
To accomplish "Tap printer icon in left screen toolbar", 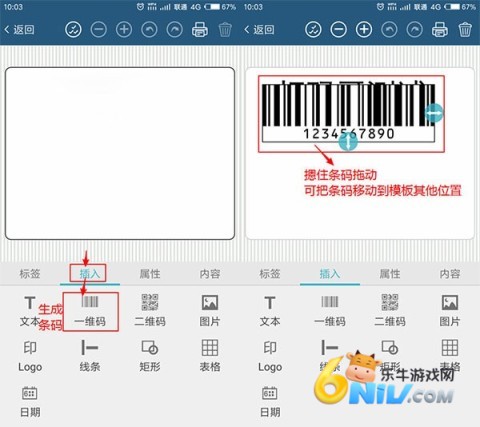I will 200,30.
